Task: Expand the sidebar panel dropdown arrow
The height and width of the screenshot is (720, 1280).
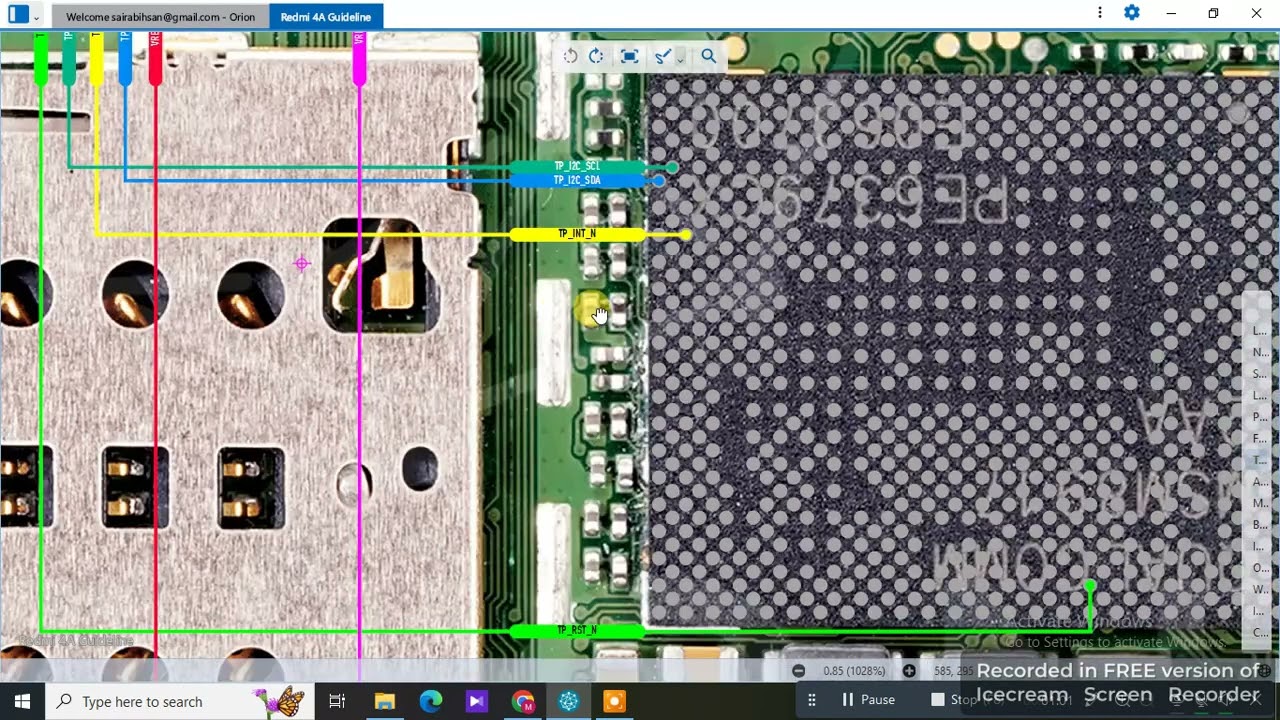Action: [x=37, y=16]
